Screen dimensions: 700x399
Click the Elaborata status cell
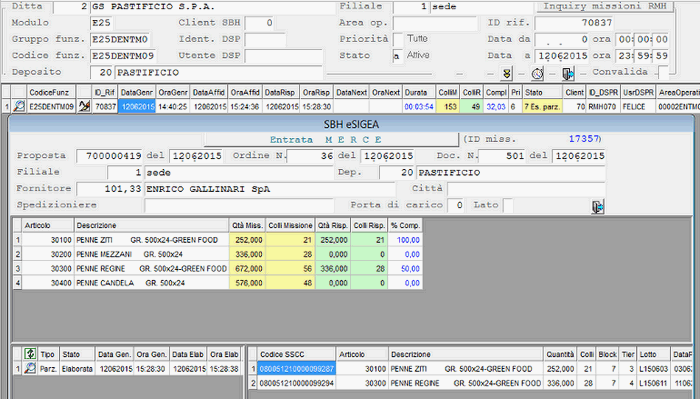[x=77, y=369]
